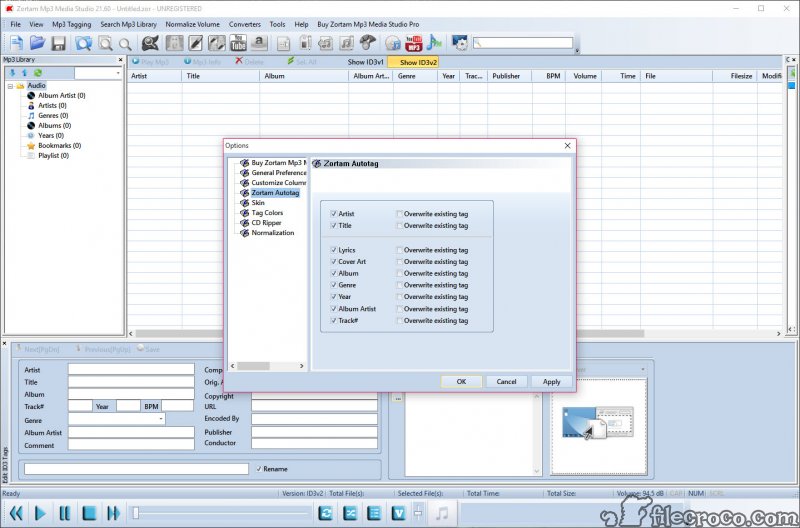The image size is (800, 528).
Task: Toggle the Rename checkbox
Action: pos(259,469)
